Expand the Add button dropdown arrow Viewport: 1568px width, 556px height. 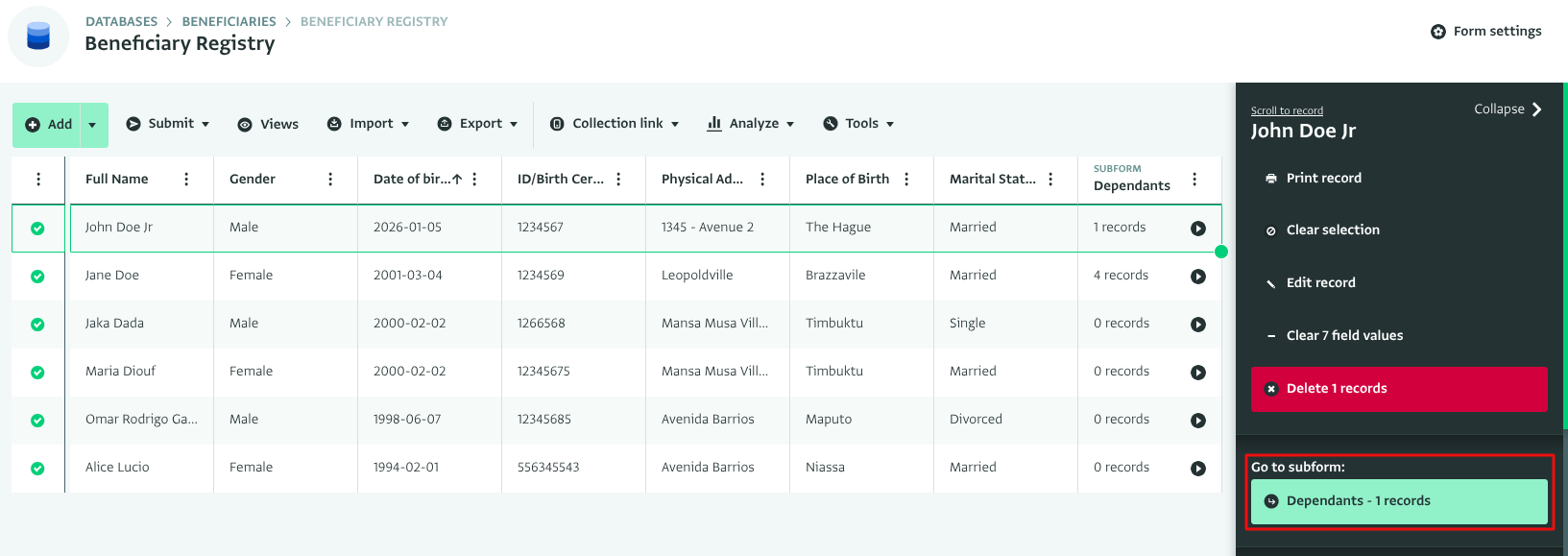[x=92, y=125]
